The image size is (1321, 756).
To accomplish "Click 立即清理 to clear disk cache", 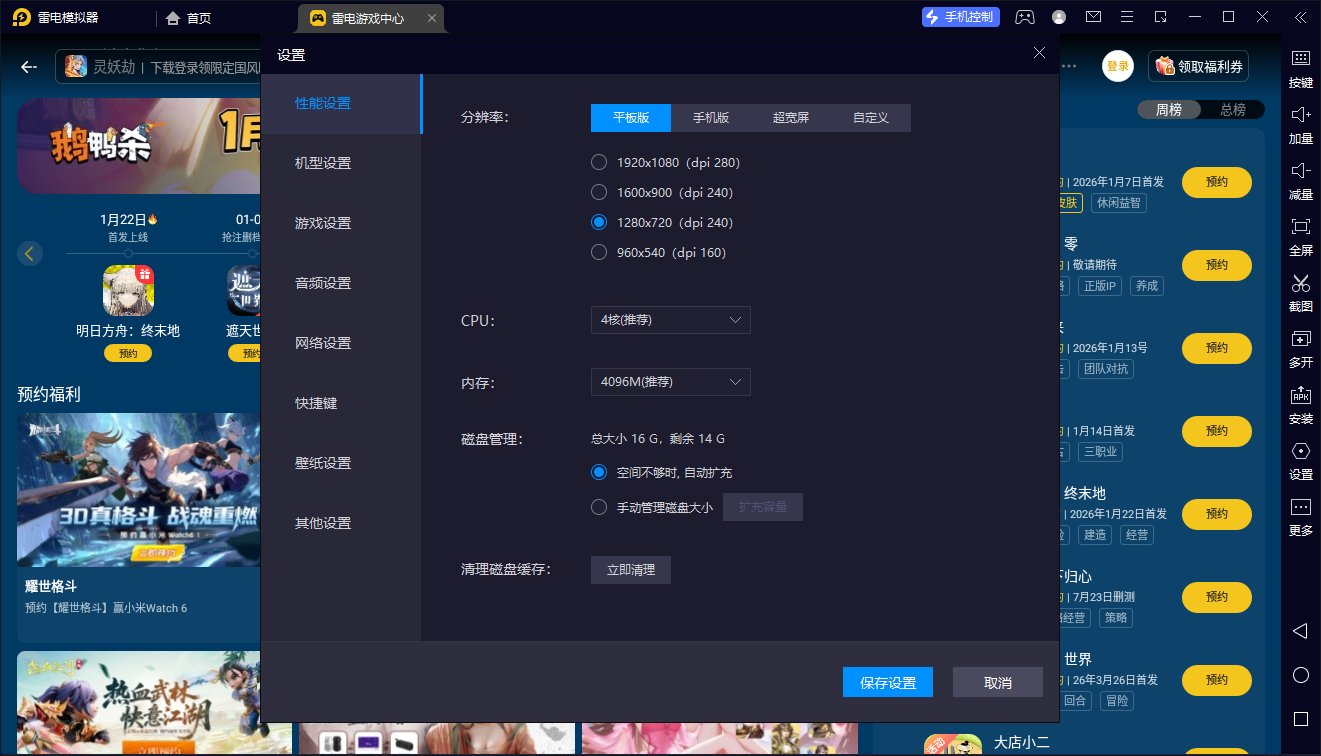I will pos(630,570).
